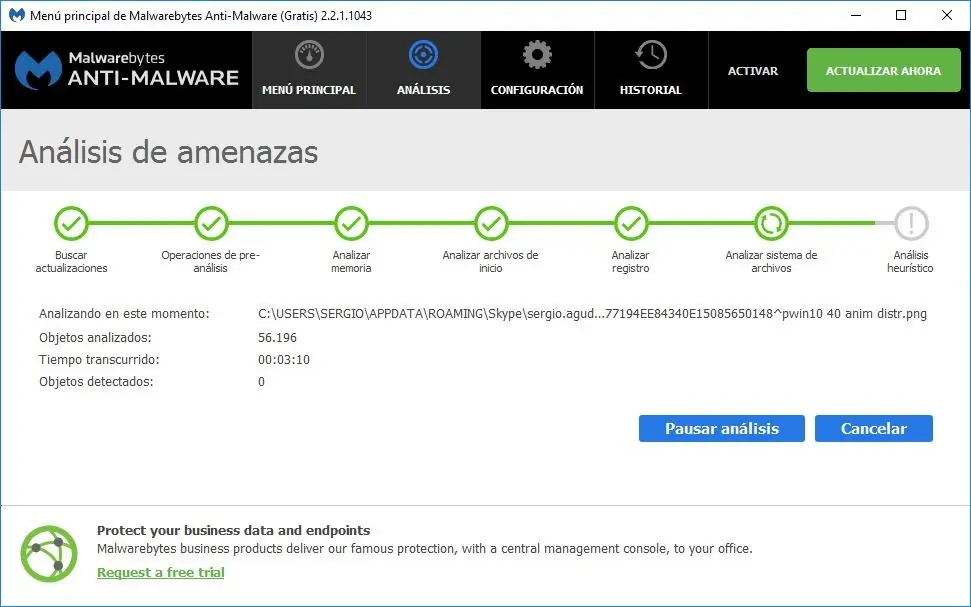Click the ACTIVAR menu item
The height and width of the screenshot is (607, 971).
pos(752,71)
